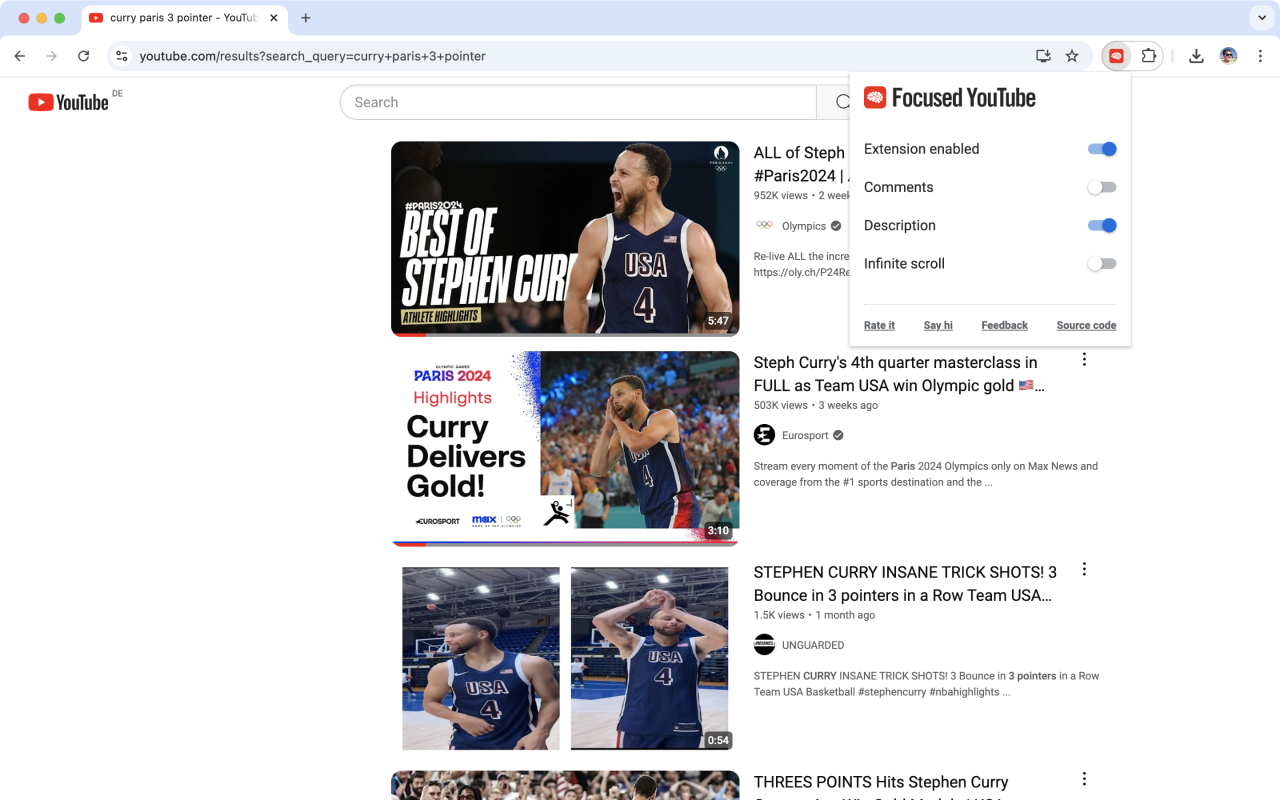
Task: Click UNGUARDED channel name
Action: pos(813,645)
